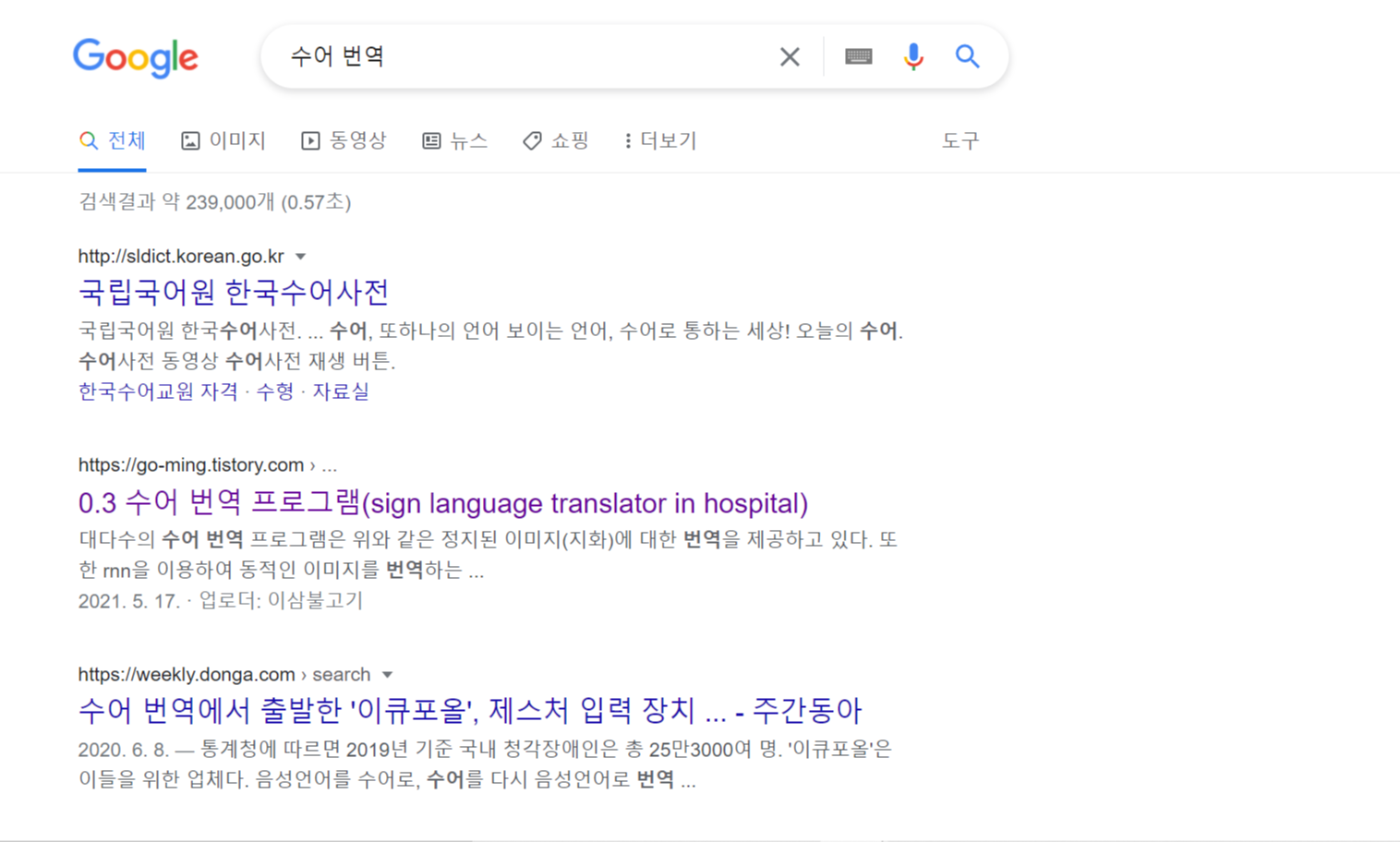Switch to the 쇼핑 tab
The width and height of the screenshot is (1400, 842).
point(556,140)
